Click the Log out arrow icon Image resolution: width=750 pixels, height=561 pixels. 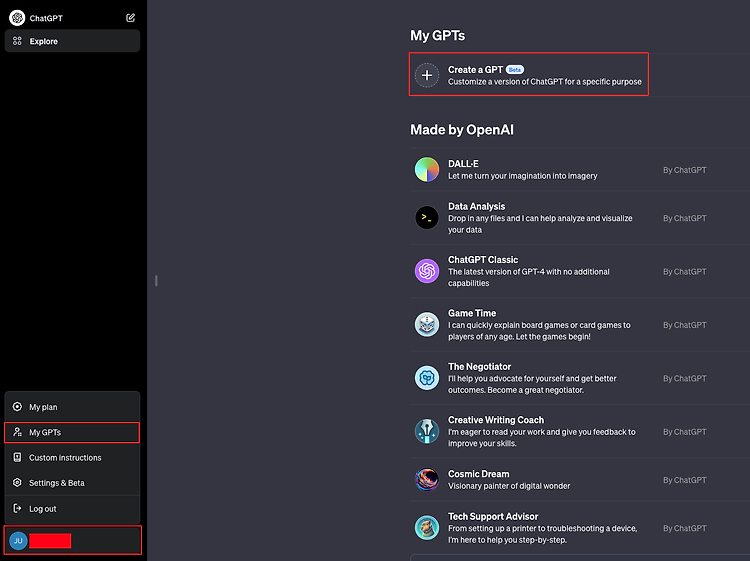pos(17,508)
